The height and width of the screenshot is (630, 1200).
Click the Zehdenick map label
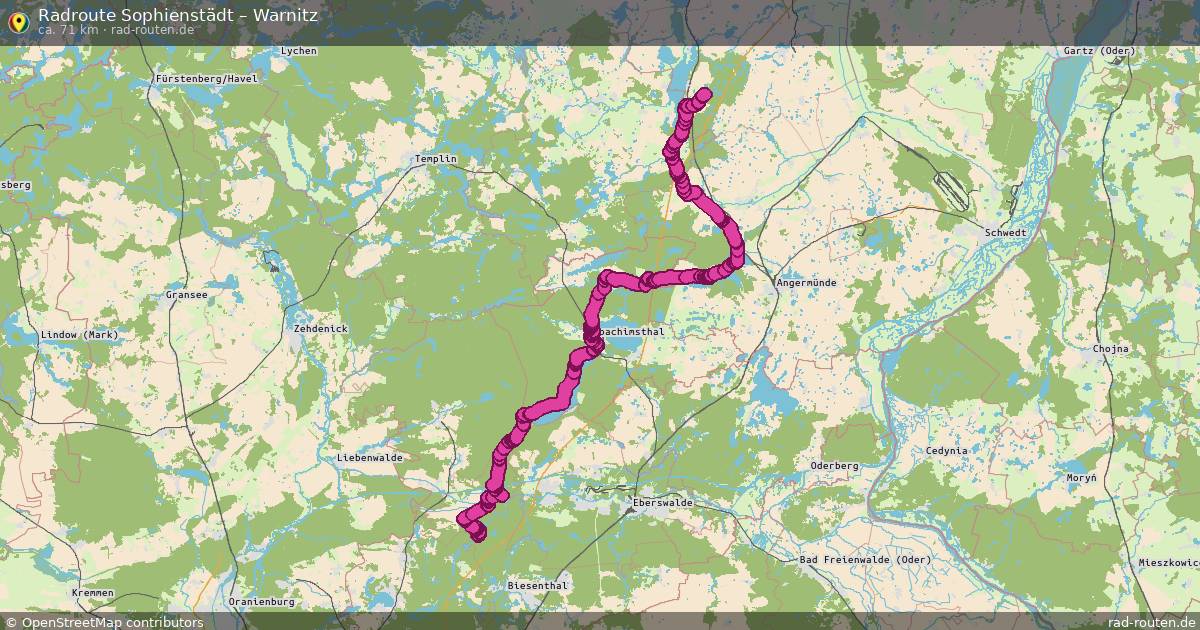coord(320,328)
